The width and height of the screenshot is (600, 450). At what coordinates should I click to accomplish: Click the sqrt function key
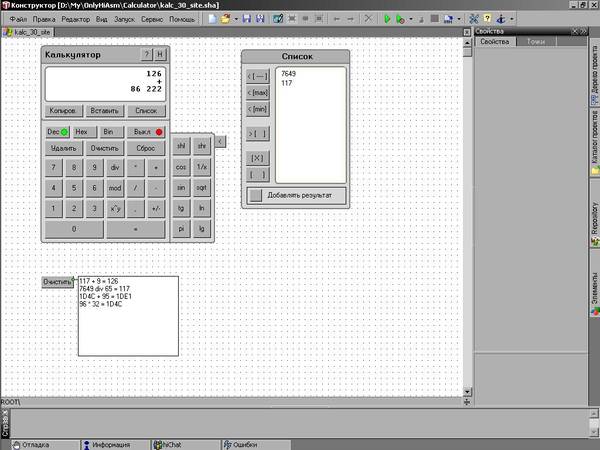coord(202,187)
